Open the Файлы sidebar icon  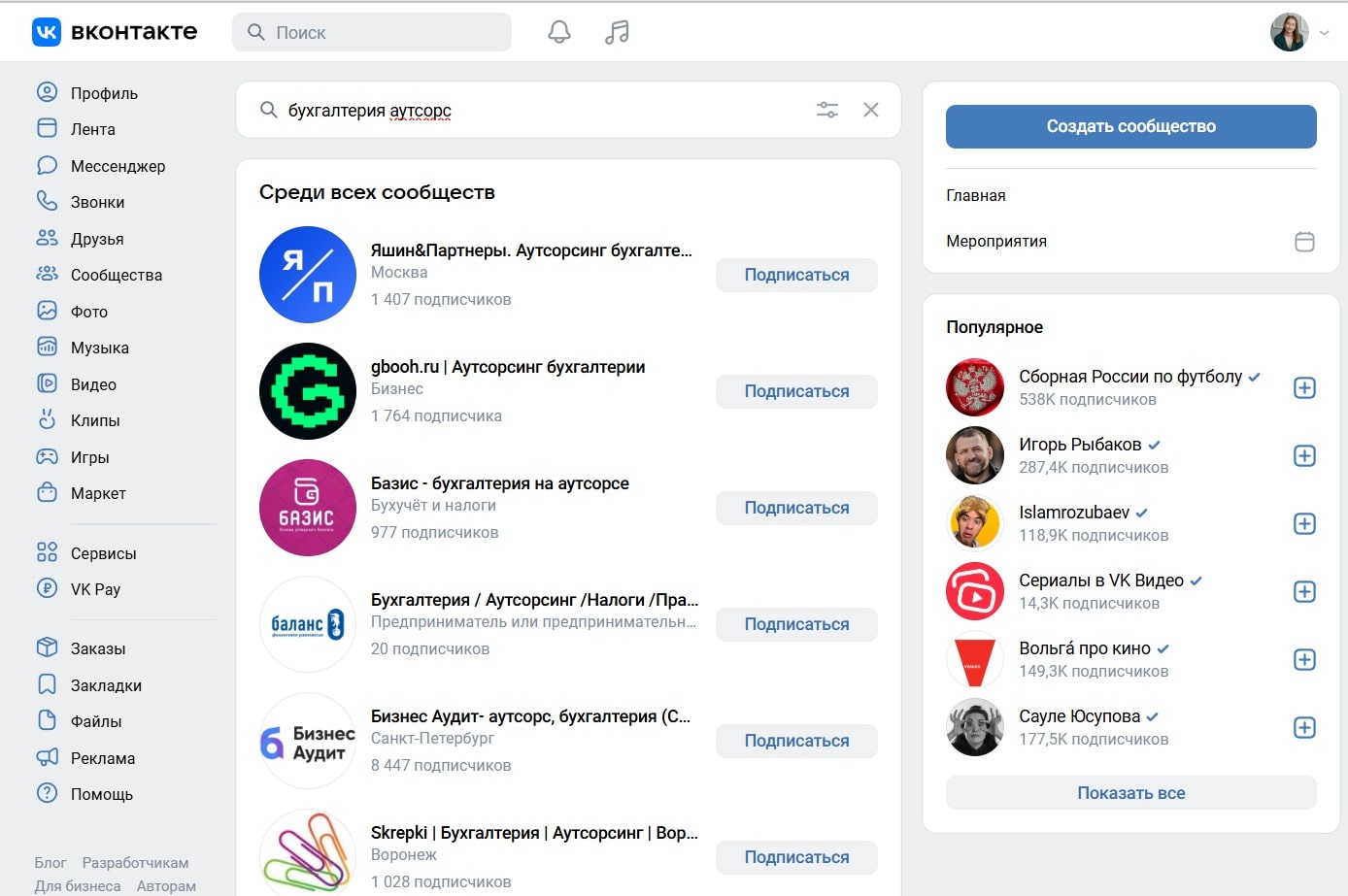pos(47,720)
